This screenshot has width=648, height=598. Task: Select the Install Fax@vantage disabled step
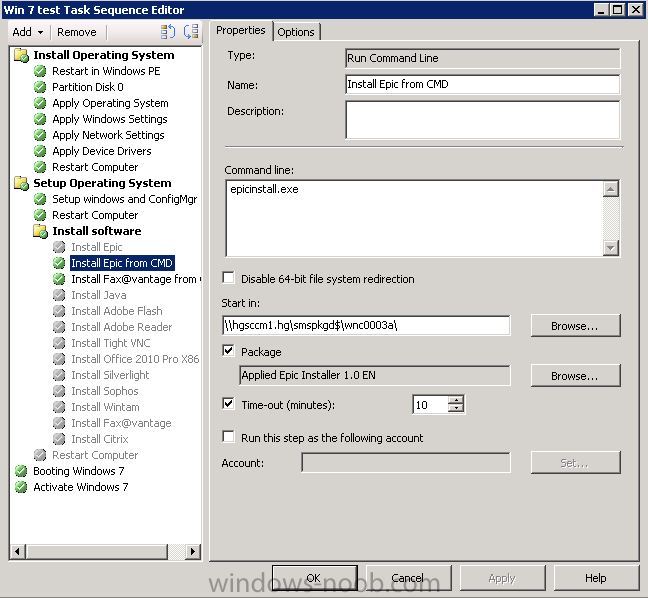coord(121,423)
